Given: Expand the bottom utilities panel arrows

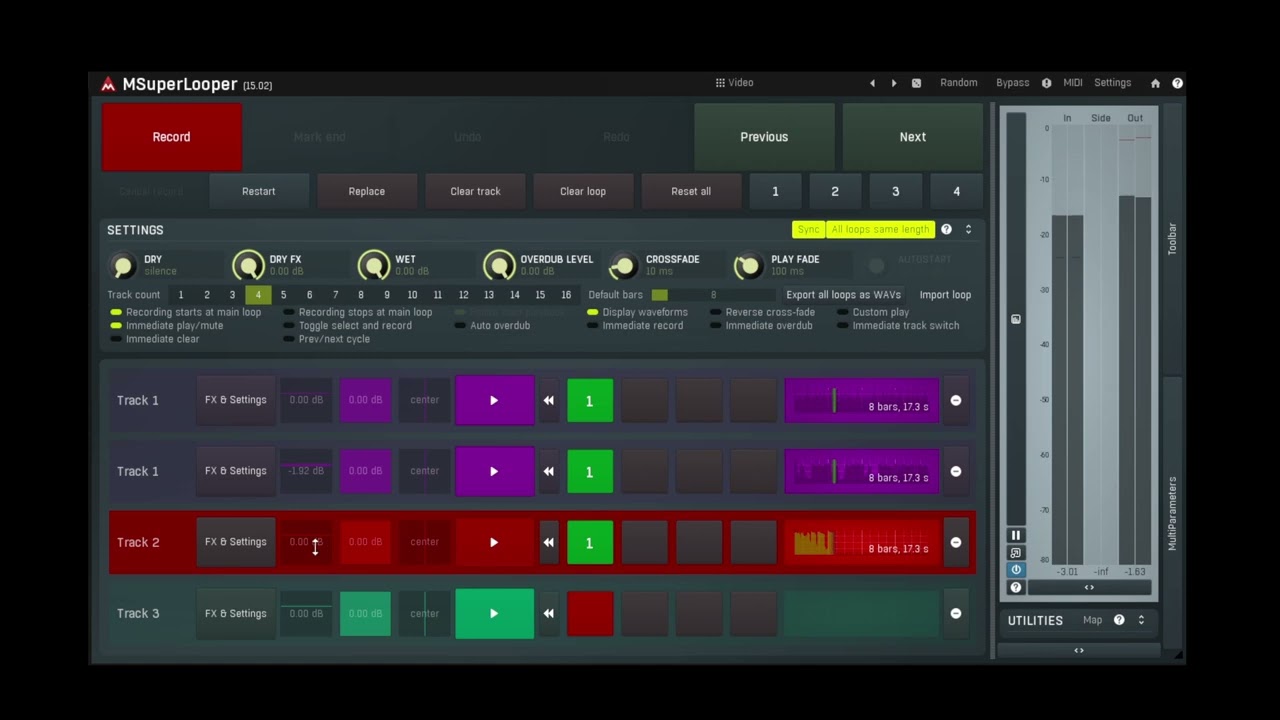Looking at the screenshot, I should click(x=1079, y=651).
